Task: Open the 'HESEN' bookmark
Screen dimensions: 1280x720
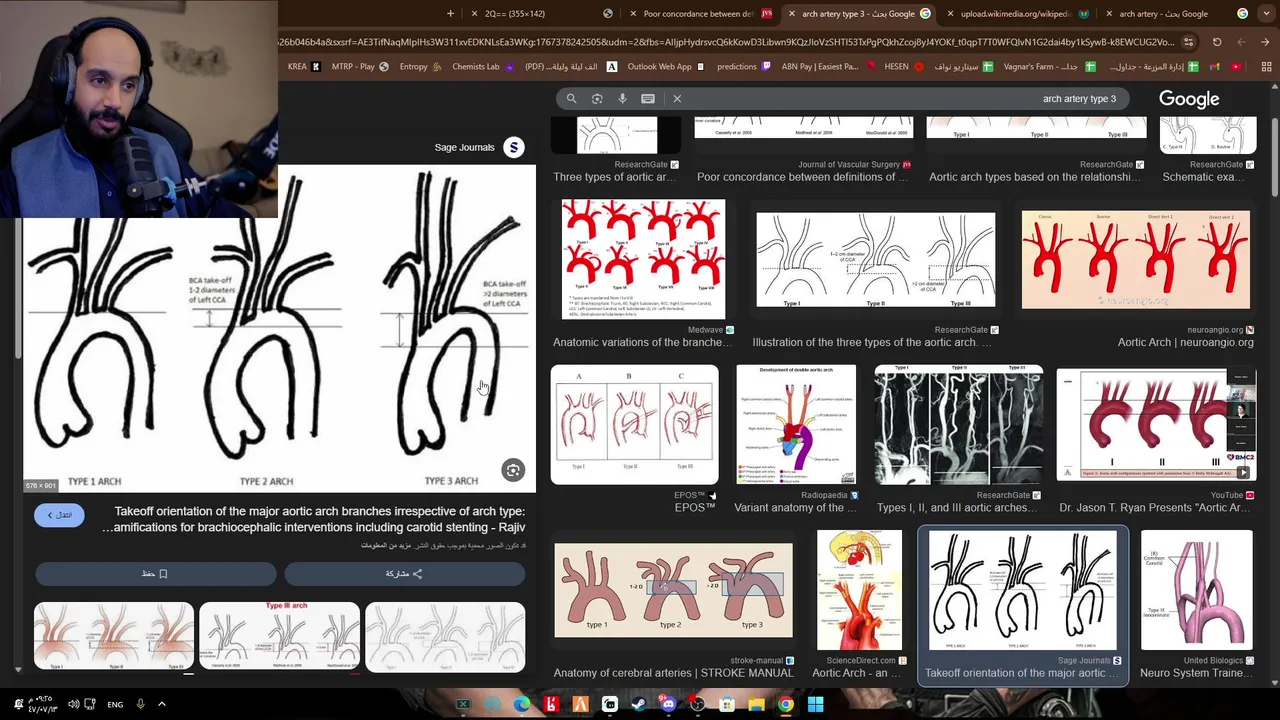Action: click(x=904, y=67)
